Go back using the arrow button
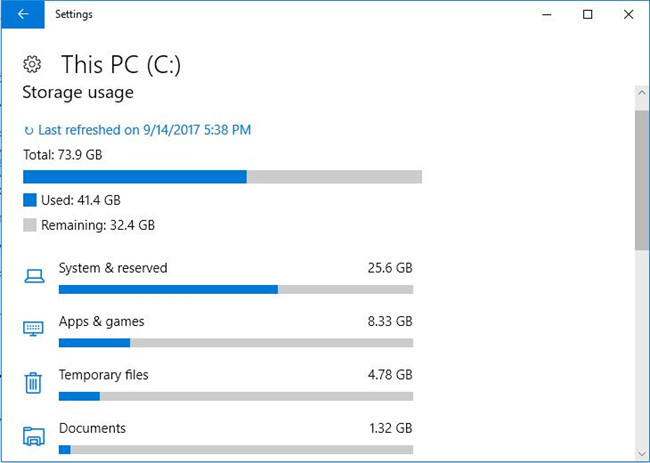The height and width of the screenshot is (463, 650). tap(23, 15)
